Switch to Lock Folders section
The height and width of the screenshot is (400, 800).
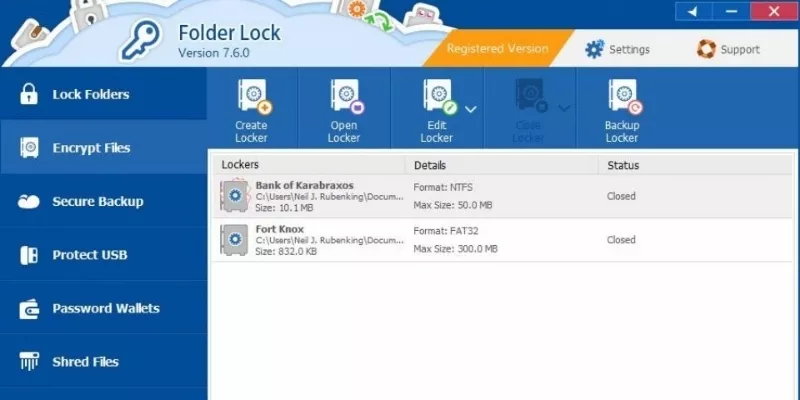pos(104,94)
